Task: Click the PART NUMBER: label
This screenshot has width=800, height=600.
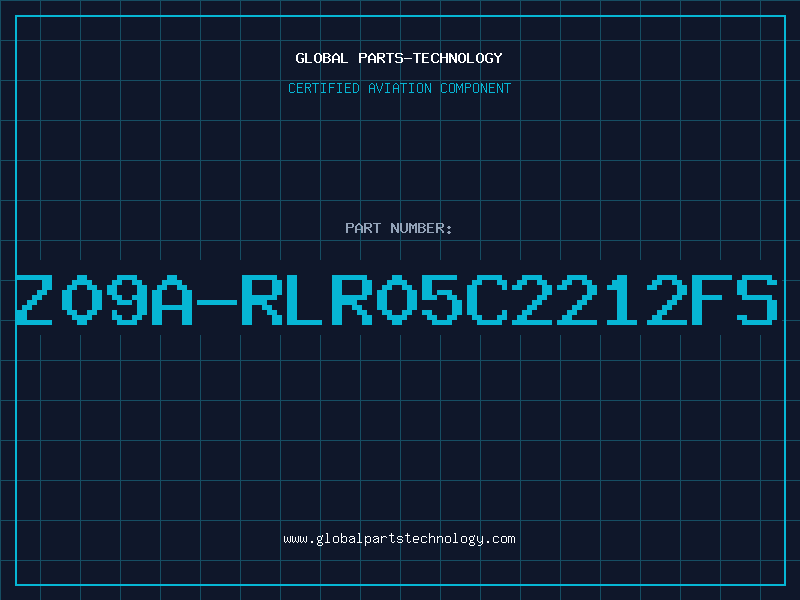Action: [x=398, y=228]
